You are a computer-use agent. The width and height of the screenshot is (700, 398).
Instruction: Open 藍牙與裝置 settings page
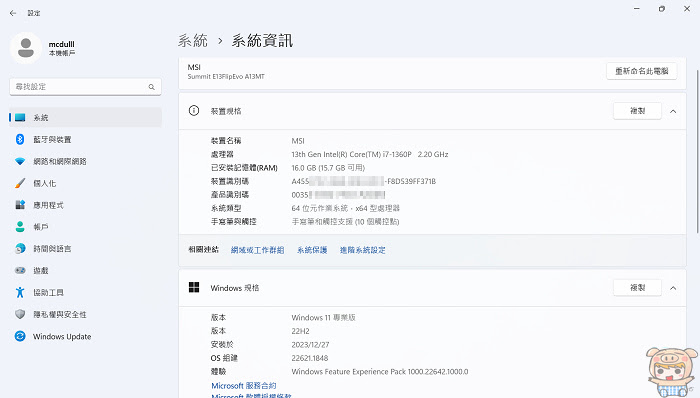coord(85,139)
